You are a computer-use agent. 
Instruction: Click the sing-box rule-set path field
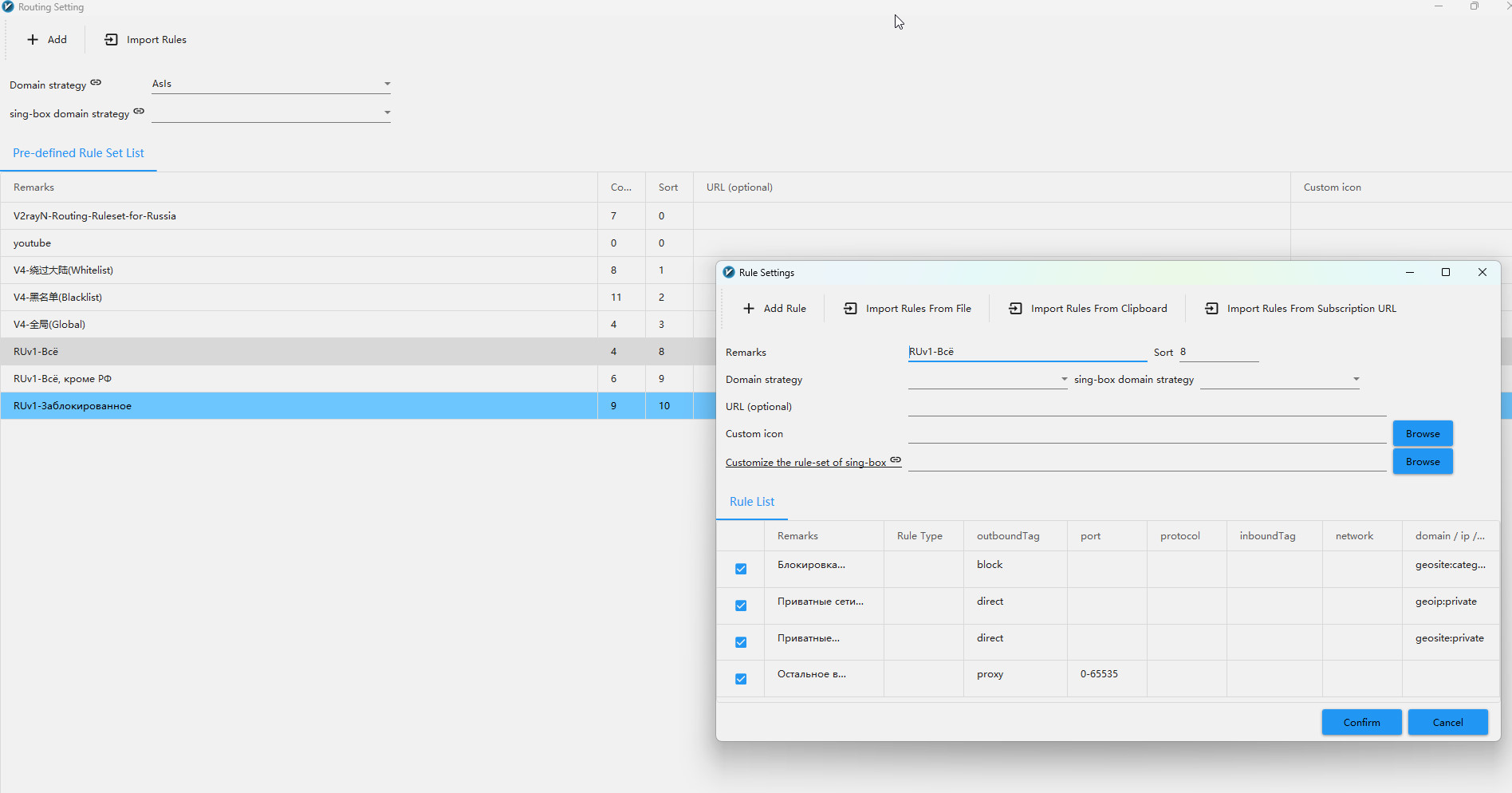[1147, 462]
